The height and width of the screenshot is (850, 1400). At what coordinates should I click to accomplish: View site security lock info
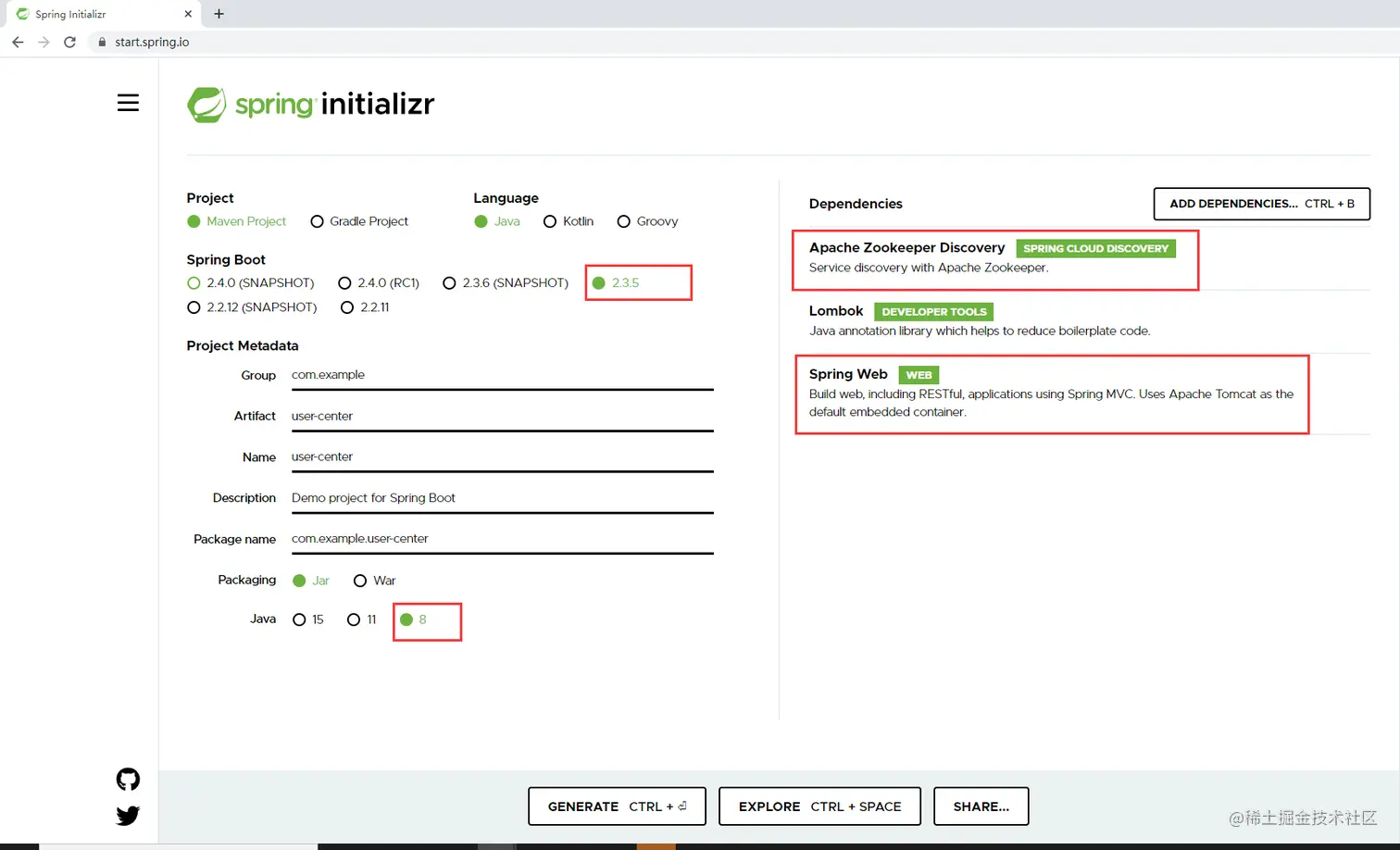coord(102,42)
